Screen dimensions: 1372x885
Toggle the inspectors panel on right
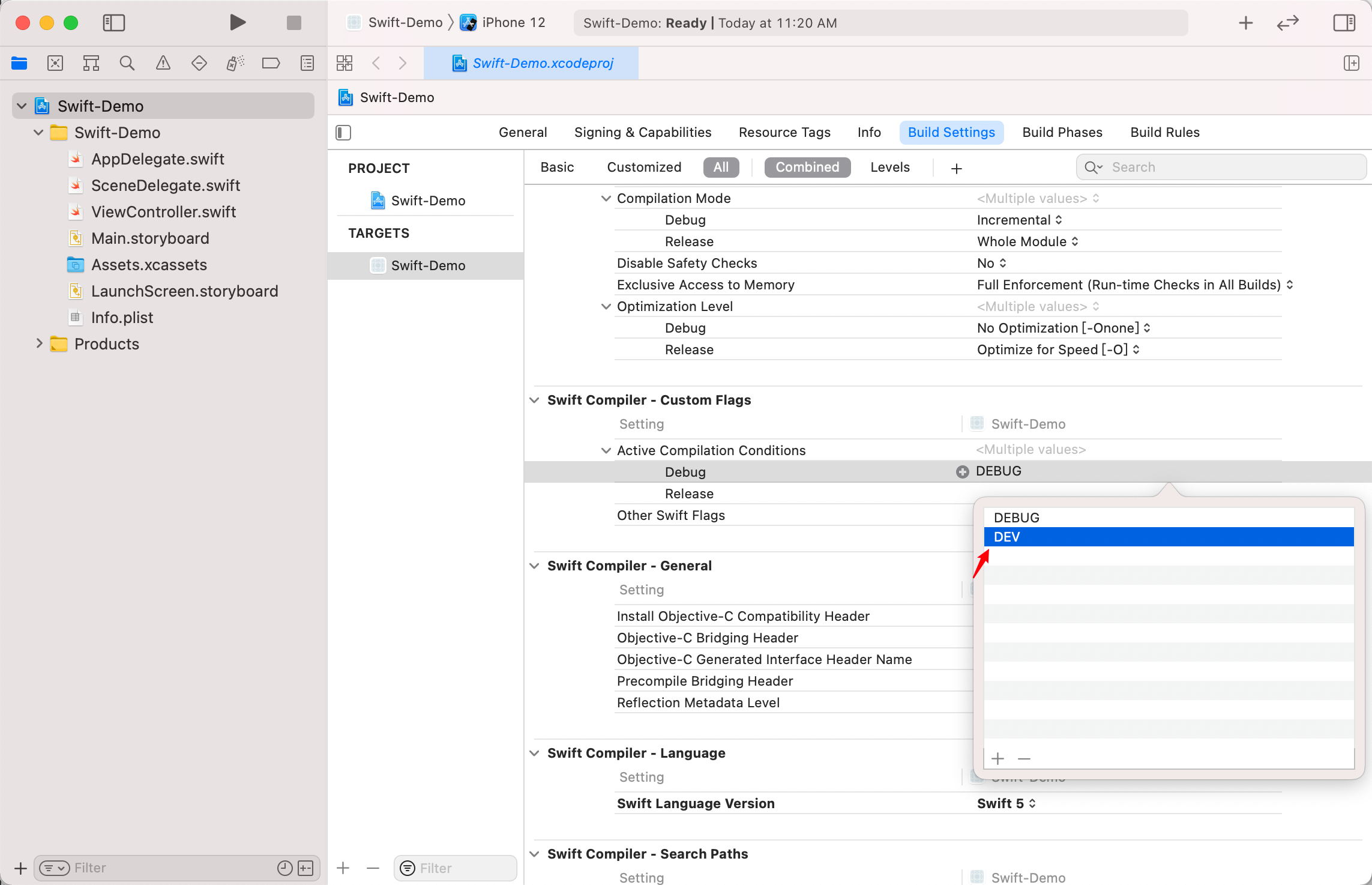click(1344, 23)
